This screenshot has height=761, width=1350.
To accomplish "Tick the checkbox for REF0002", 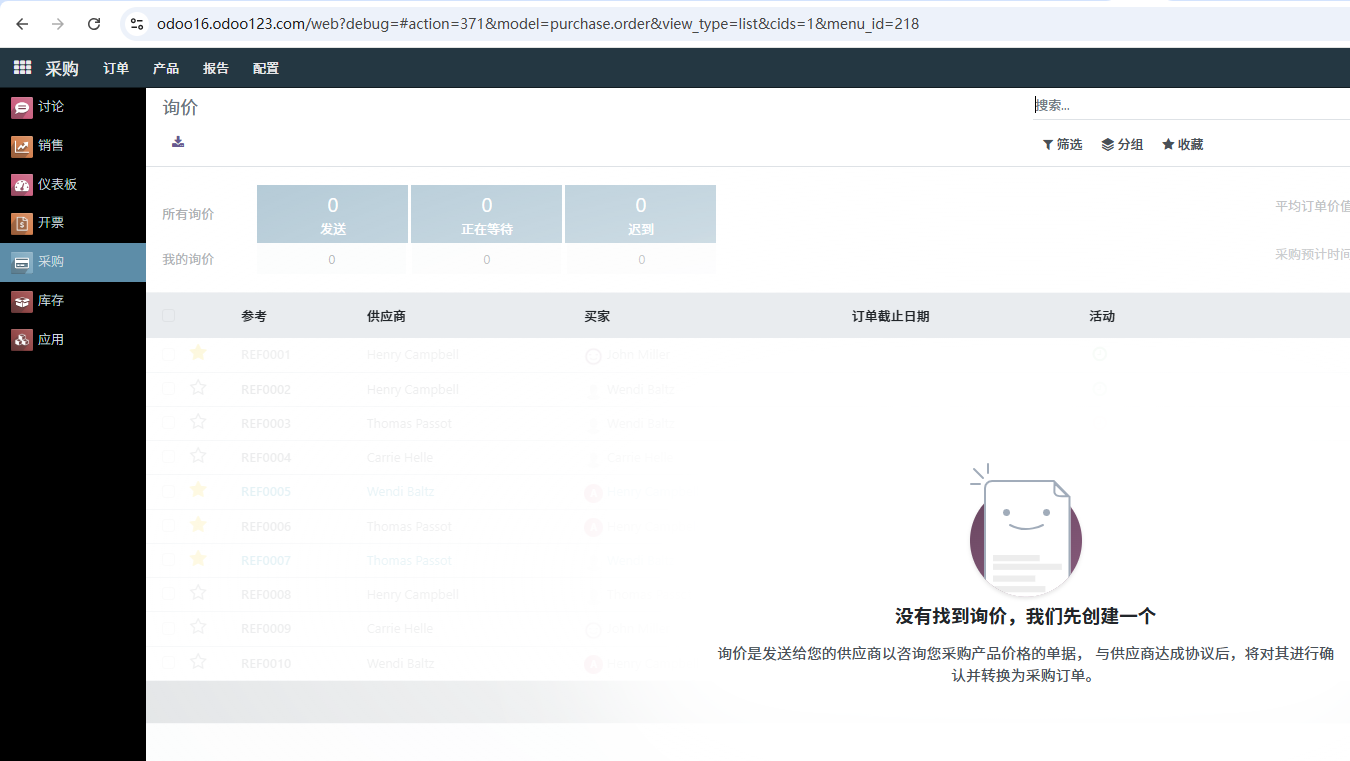I will tap(168, 389).
